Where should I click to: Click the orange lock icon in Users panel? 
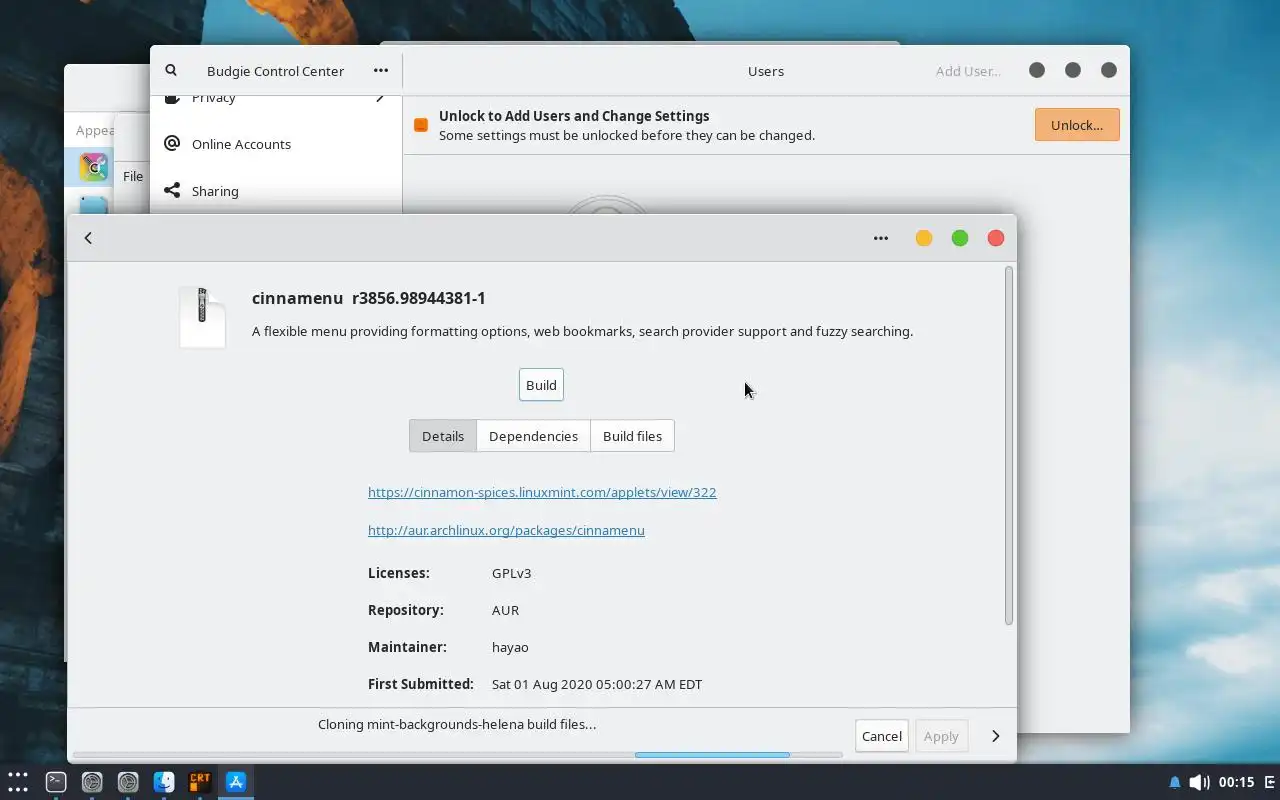tap(421, 125)
